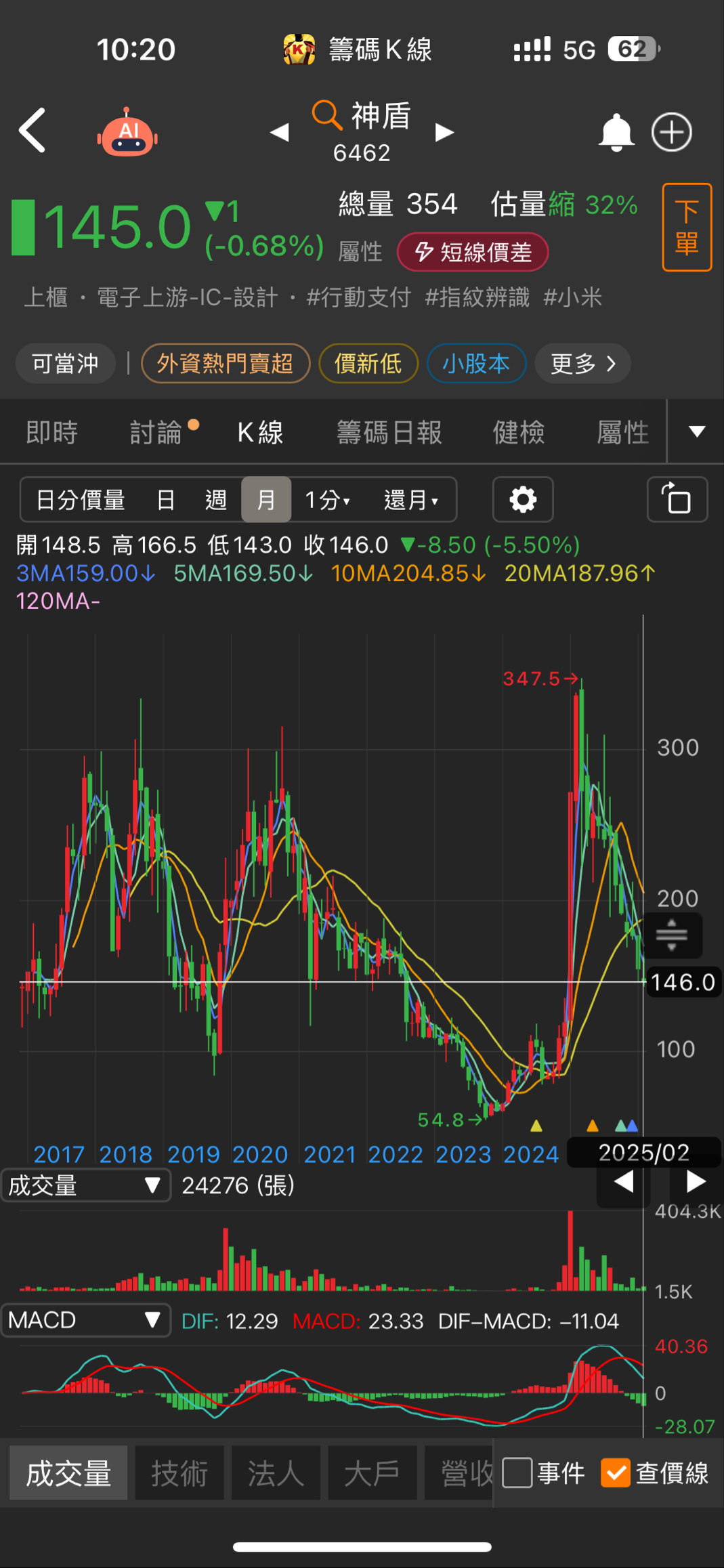Go to previous stock with left triangle
Image resolution: width=724 pixels, height=1568 pixels.
click(280, 132)
